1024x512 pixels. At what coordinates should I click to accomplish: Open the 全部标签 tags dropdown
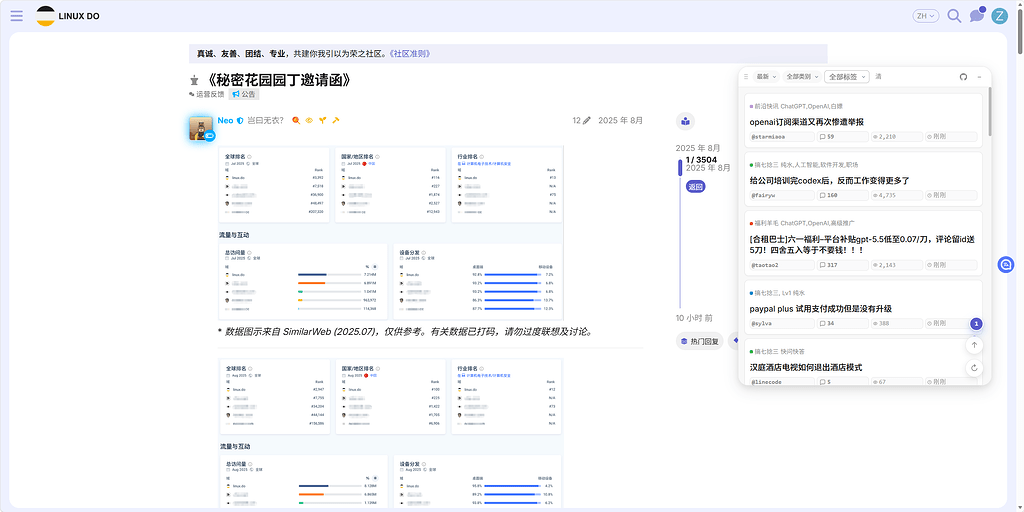click(846, 76)
